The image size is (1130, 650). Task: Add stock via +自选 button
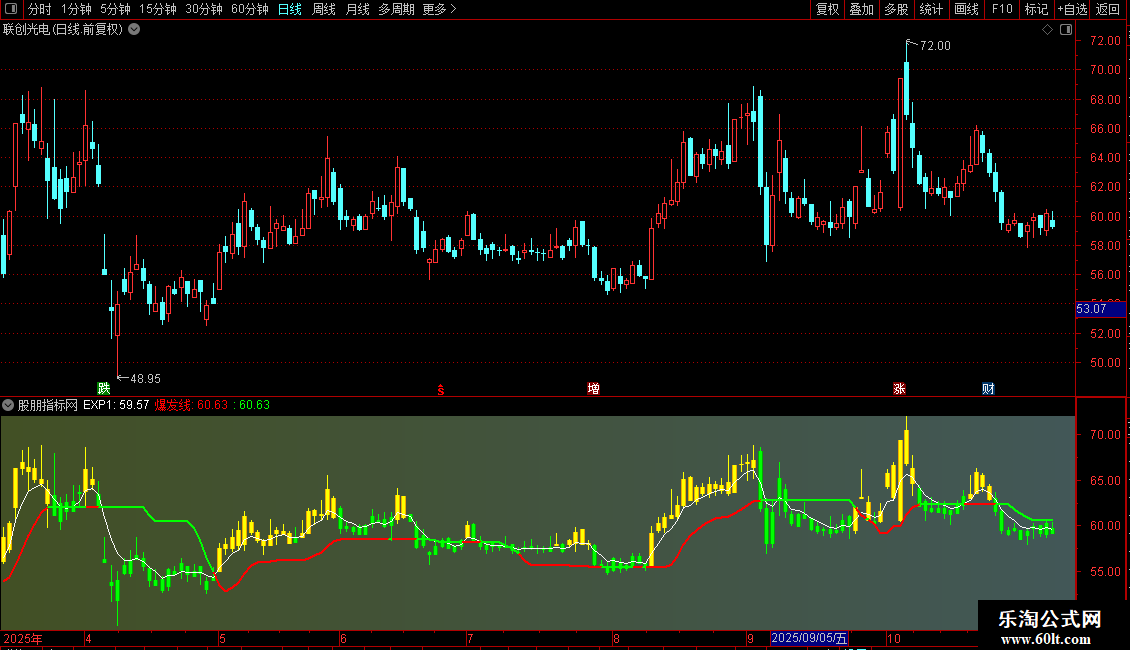(x=1072, y=9)
